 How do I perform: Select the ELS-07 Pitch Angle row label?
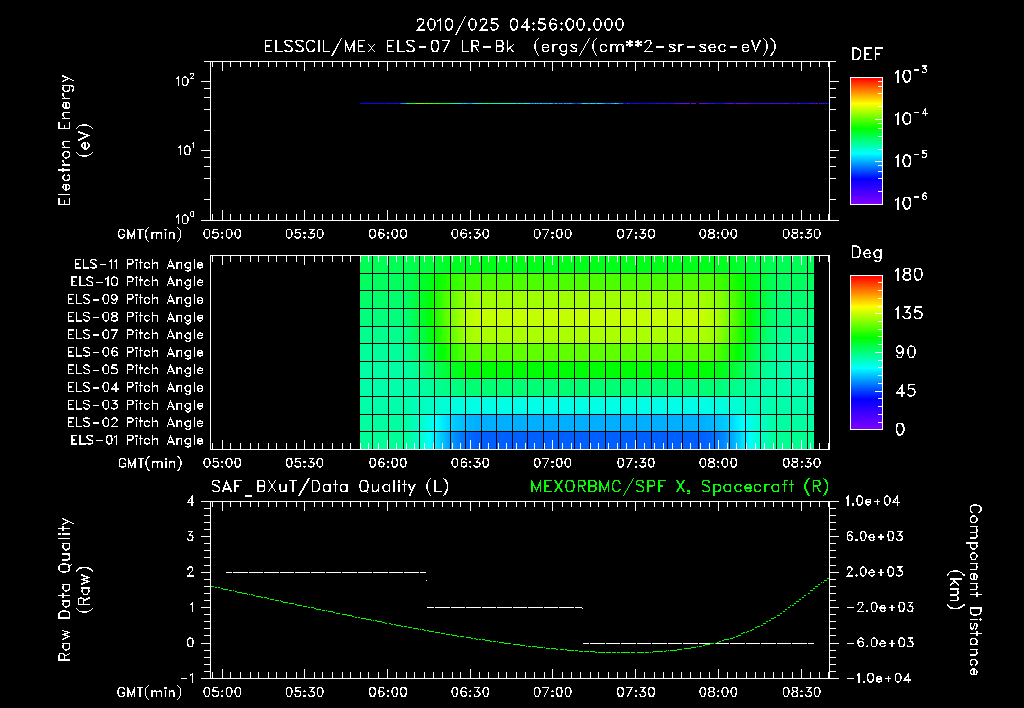point(135,334)
